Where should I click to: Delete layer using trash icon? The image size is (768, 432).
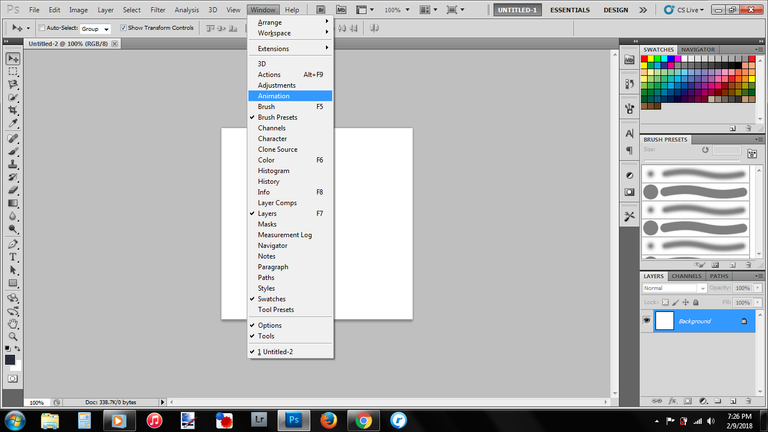[748, 401]
